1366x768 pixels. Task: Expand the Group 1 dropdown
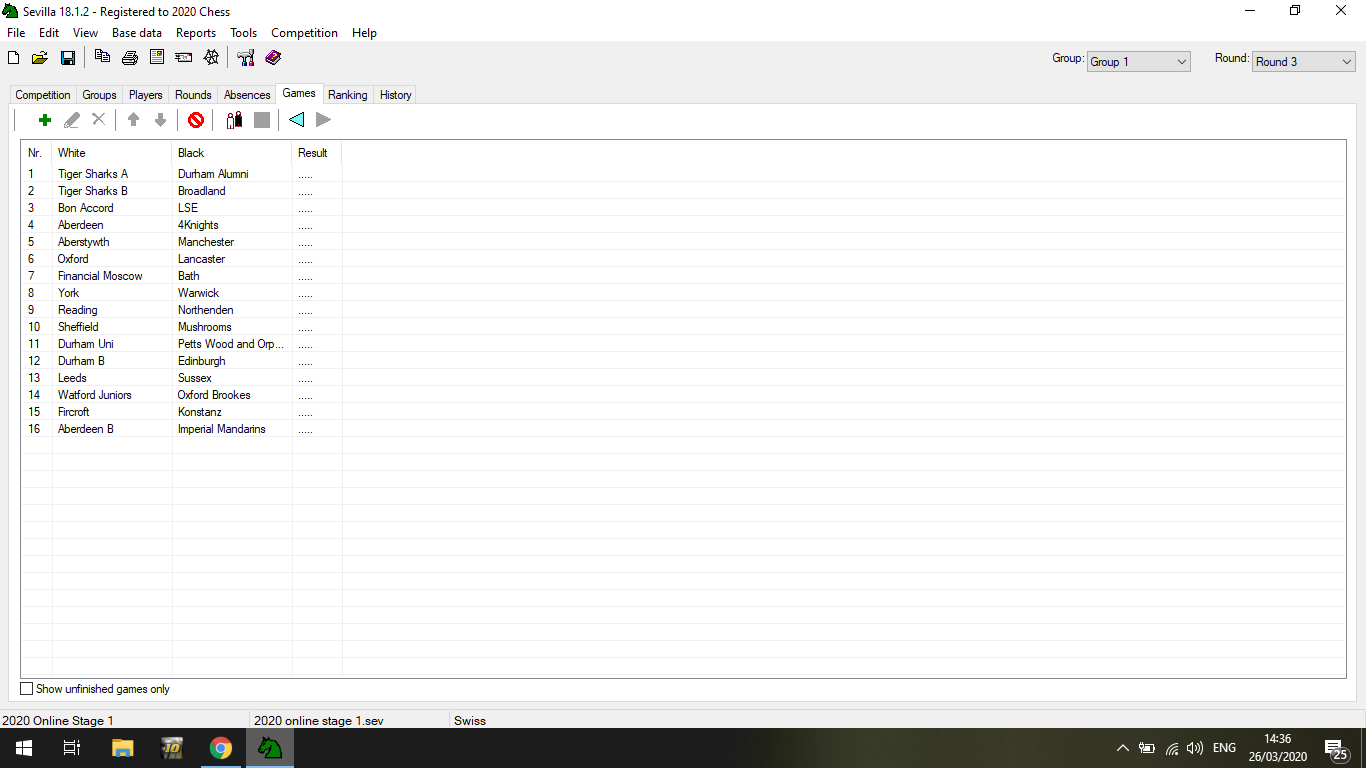[x=1139, y=62]
